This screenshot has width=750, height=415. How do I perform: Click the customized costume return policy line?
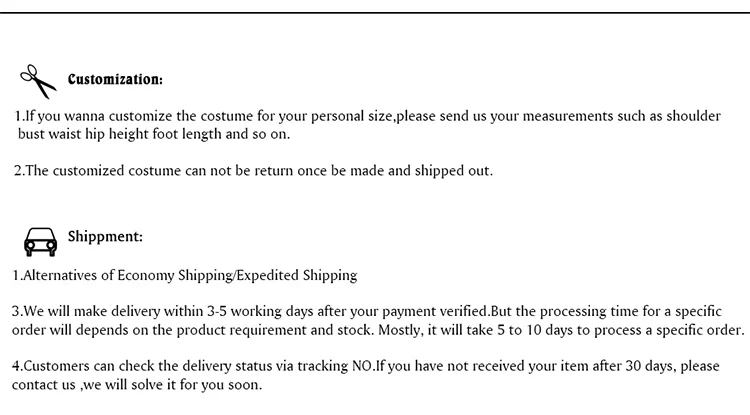(253, 171)
